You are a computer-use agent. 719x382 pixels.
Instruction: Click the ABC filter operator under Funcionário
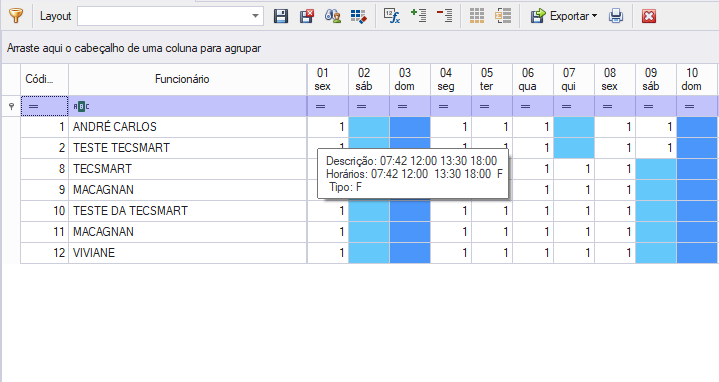tap(81, 106)
